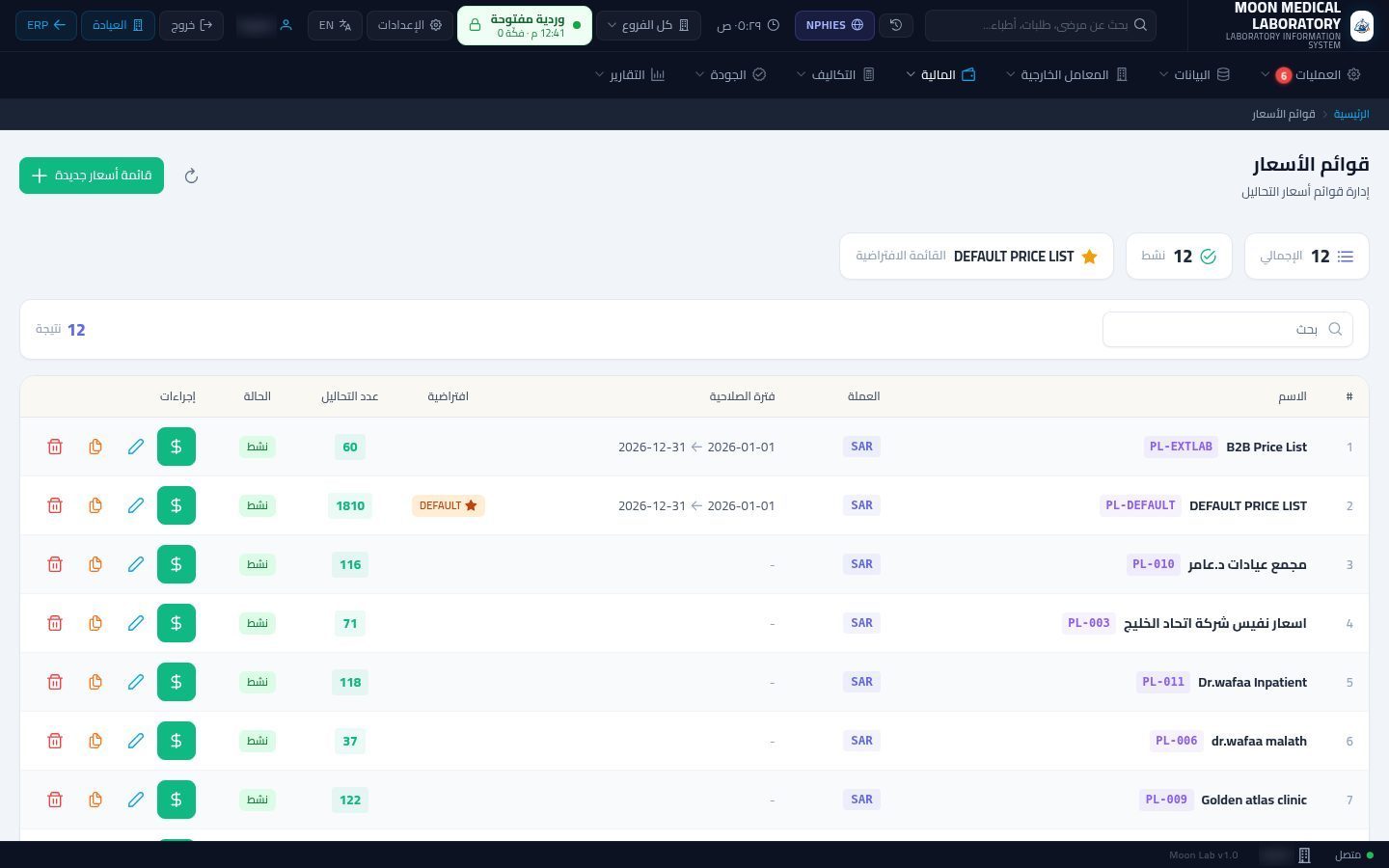This screenshot has width=1389, height=868.
Task: Go to الرئيسية breadcrumb link
Action: [1351, 114]
